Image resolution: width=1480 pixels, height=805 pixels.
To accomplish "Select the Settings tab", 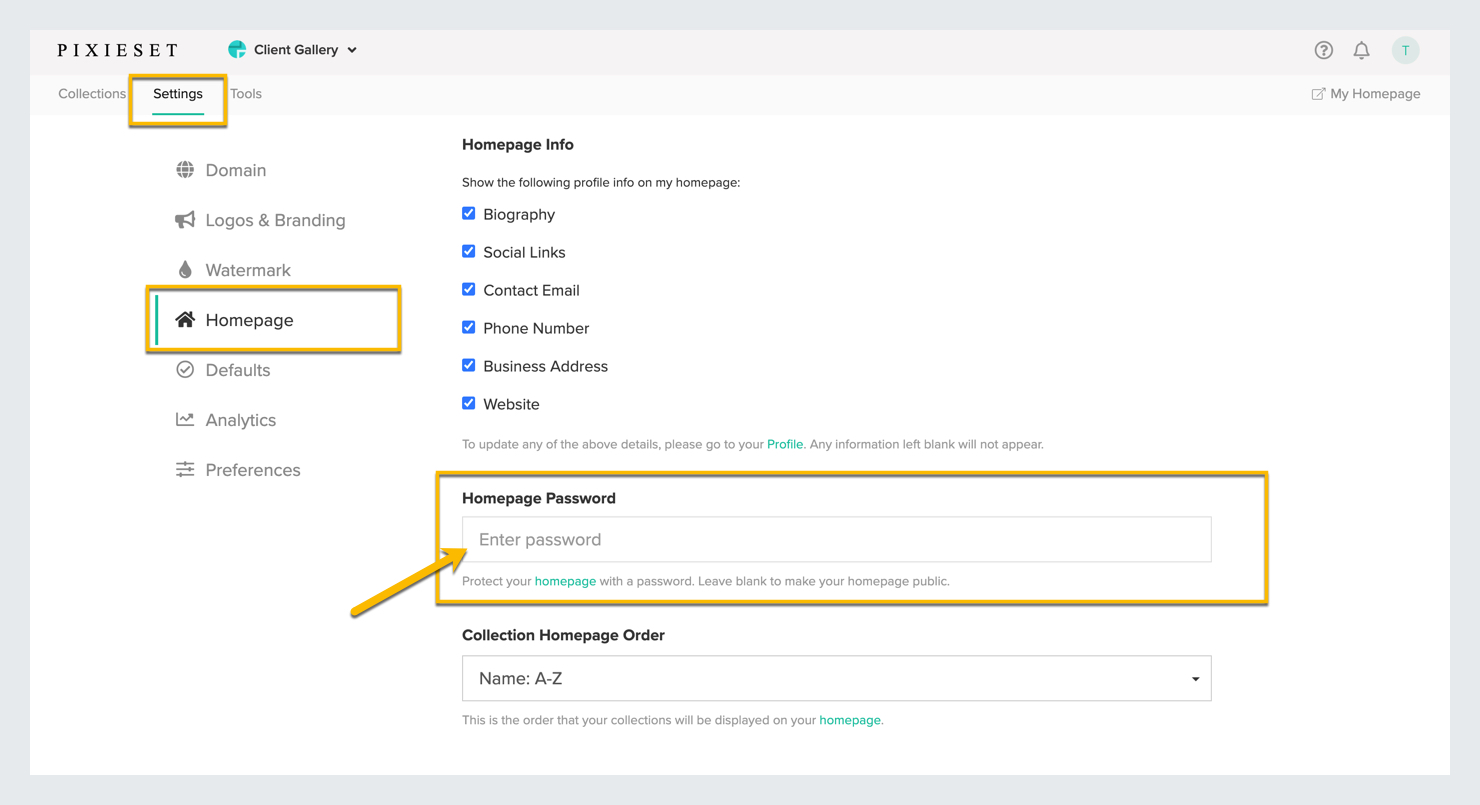I will coord(178,94).
